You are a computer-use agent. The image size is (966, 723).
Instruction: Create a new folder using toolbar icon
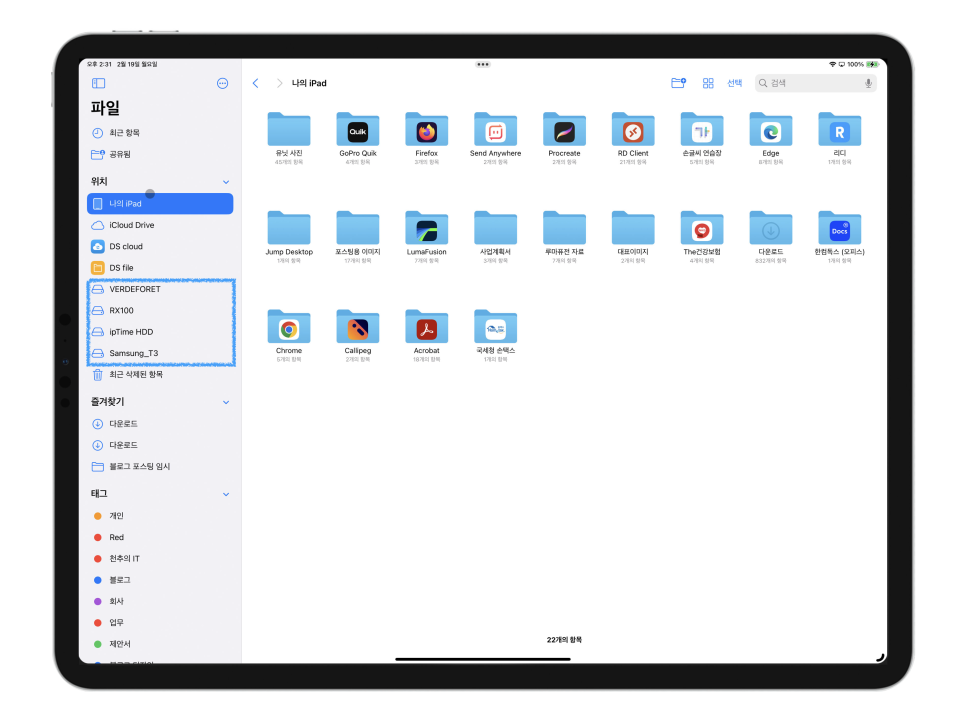point(678,83)
